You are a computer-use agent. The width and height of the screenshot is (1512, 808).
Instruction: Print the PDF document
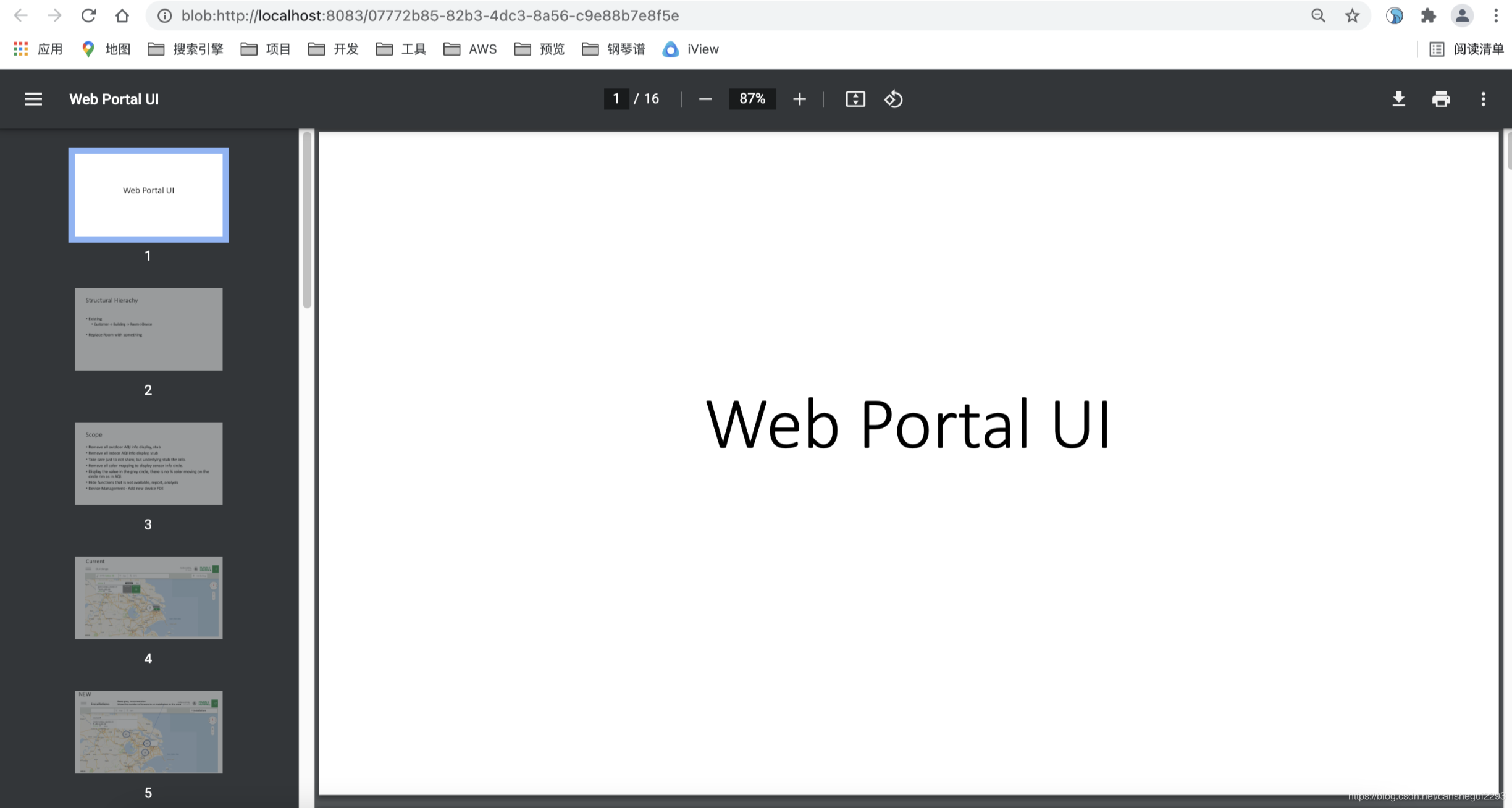click(x=1441, y=99)
